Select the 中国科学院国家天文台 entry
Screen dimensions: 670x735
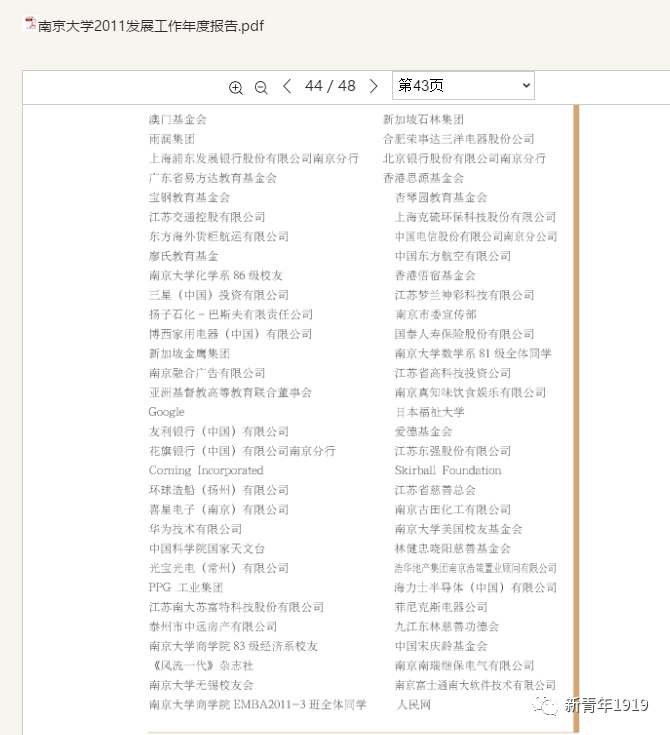[x=207, y=548]
